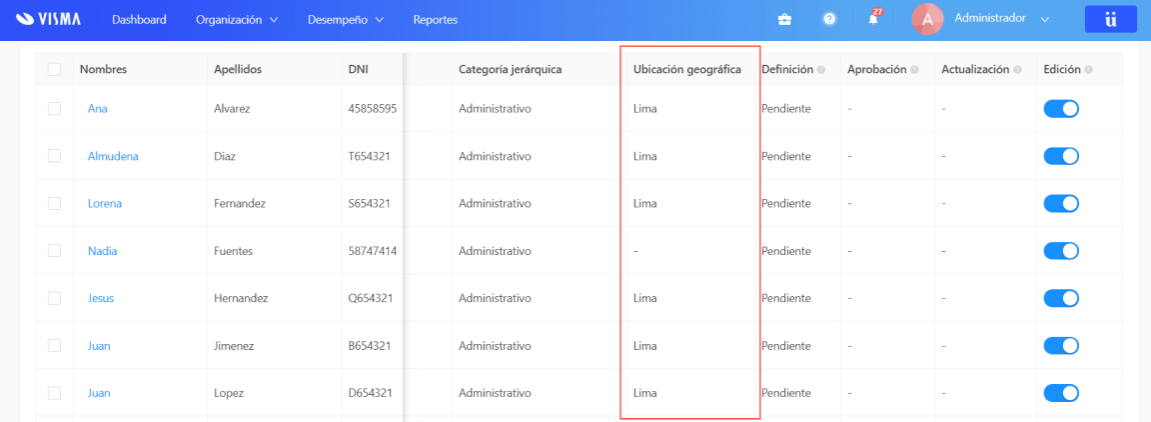This screenshot has width=1151, height=422.
Task: Click DNI value D654321
Action: [369, 393]
